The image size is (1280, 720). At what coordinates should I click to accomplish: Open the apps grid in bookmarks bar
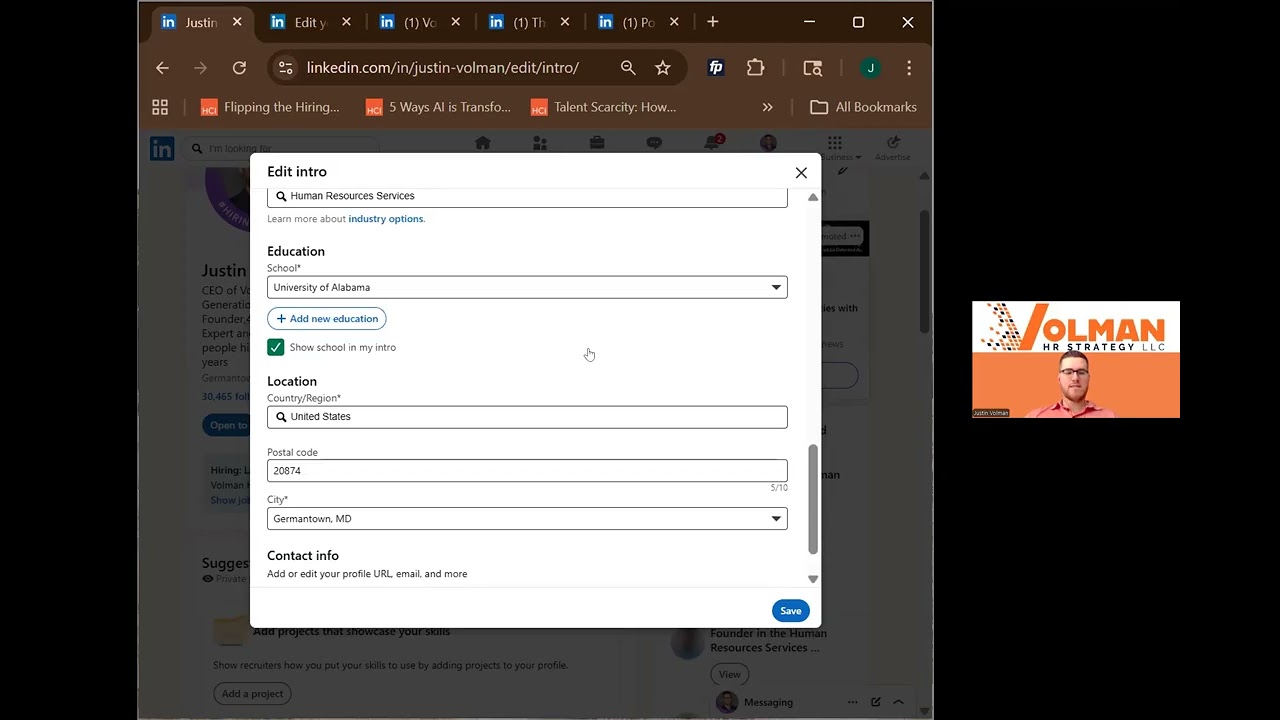click(160, 107)
